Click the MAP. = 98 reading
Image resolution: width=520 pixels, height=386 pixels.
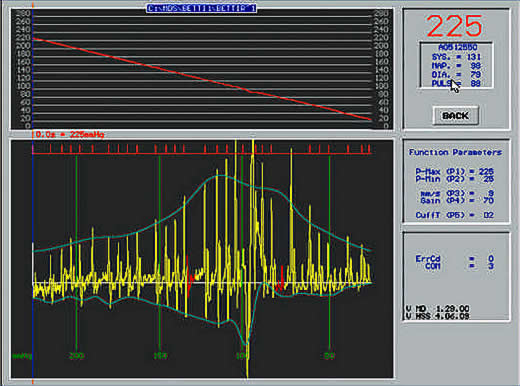pos(456,66)
